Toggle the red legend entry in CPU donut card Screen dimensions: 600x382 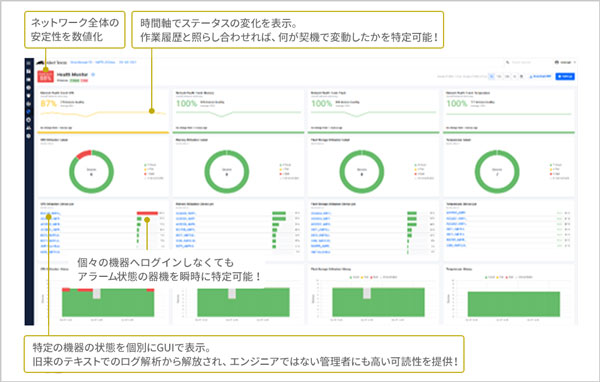[150, 174]
